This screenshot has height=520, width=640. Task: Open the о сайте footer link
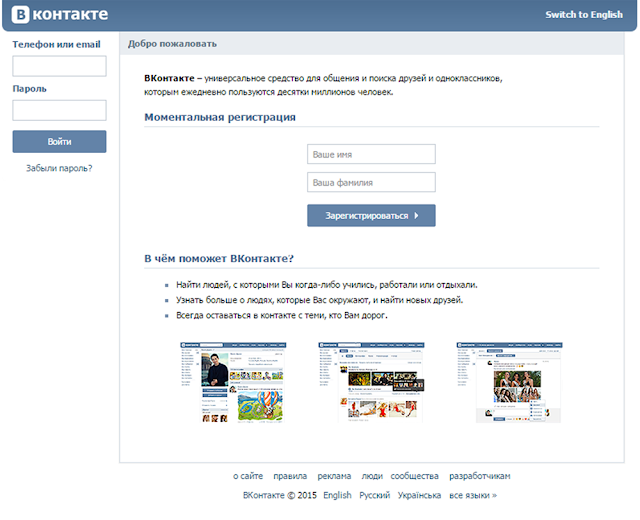point(248,476)
